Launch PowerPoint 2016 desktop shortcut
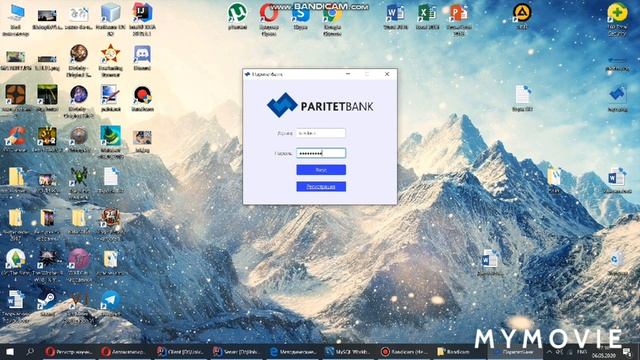640x360 pixels. pyautogui.click(x=458, y=20)
